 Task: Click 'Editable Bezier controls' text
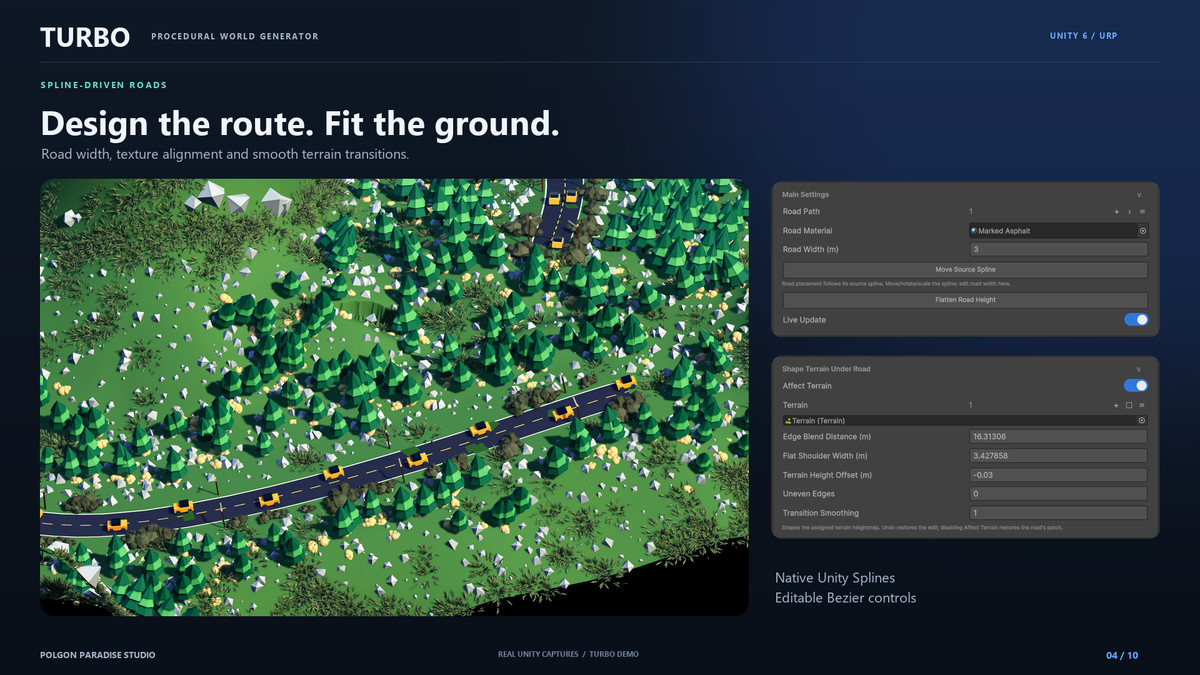pyautogui.click(x=845, y=598)
